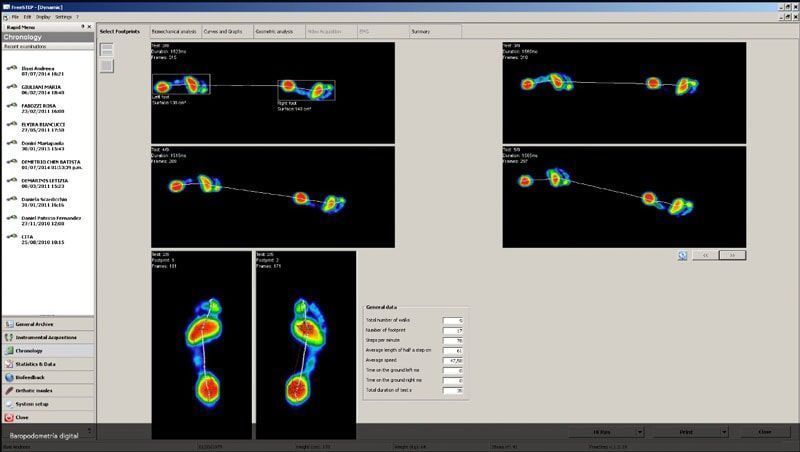This screenshot has height=452, width=800.
Task: Select the Orthotic insoles icon
Action: 9,390
